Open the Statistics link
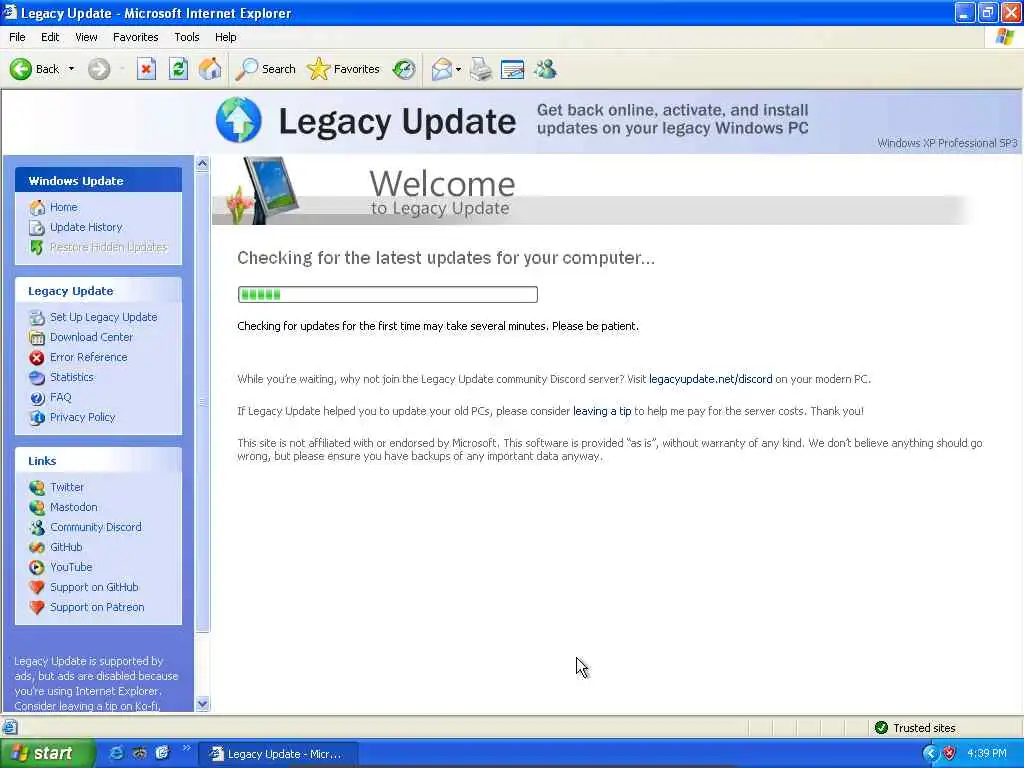This screenshot has width=1024, height=768. click(x=72, y=377)
